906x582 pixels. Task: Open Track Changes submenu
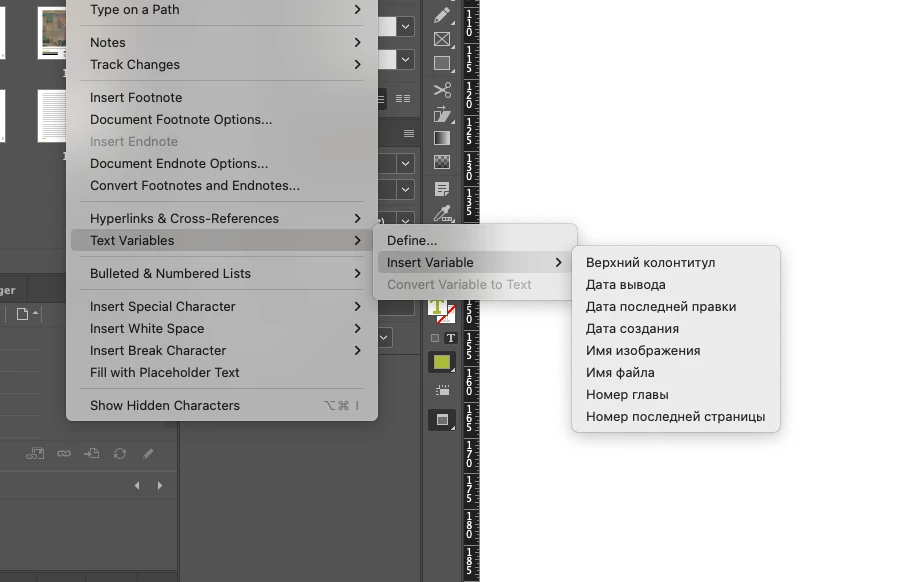click(222, 64)
